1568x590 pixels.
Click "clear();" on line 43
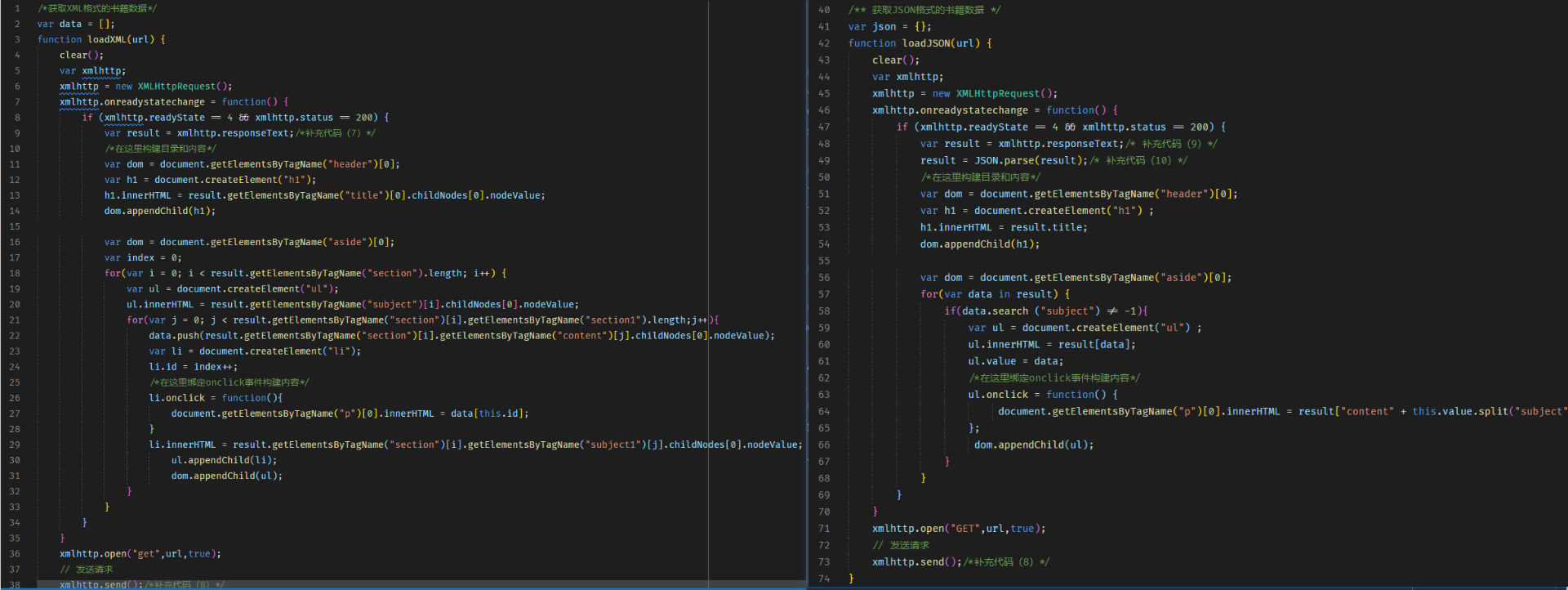click(896, 60)
